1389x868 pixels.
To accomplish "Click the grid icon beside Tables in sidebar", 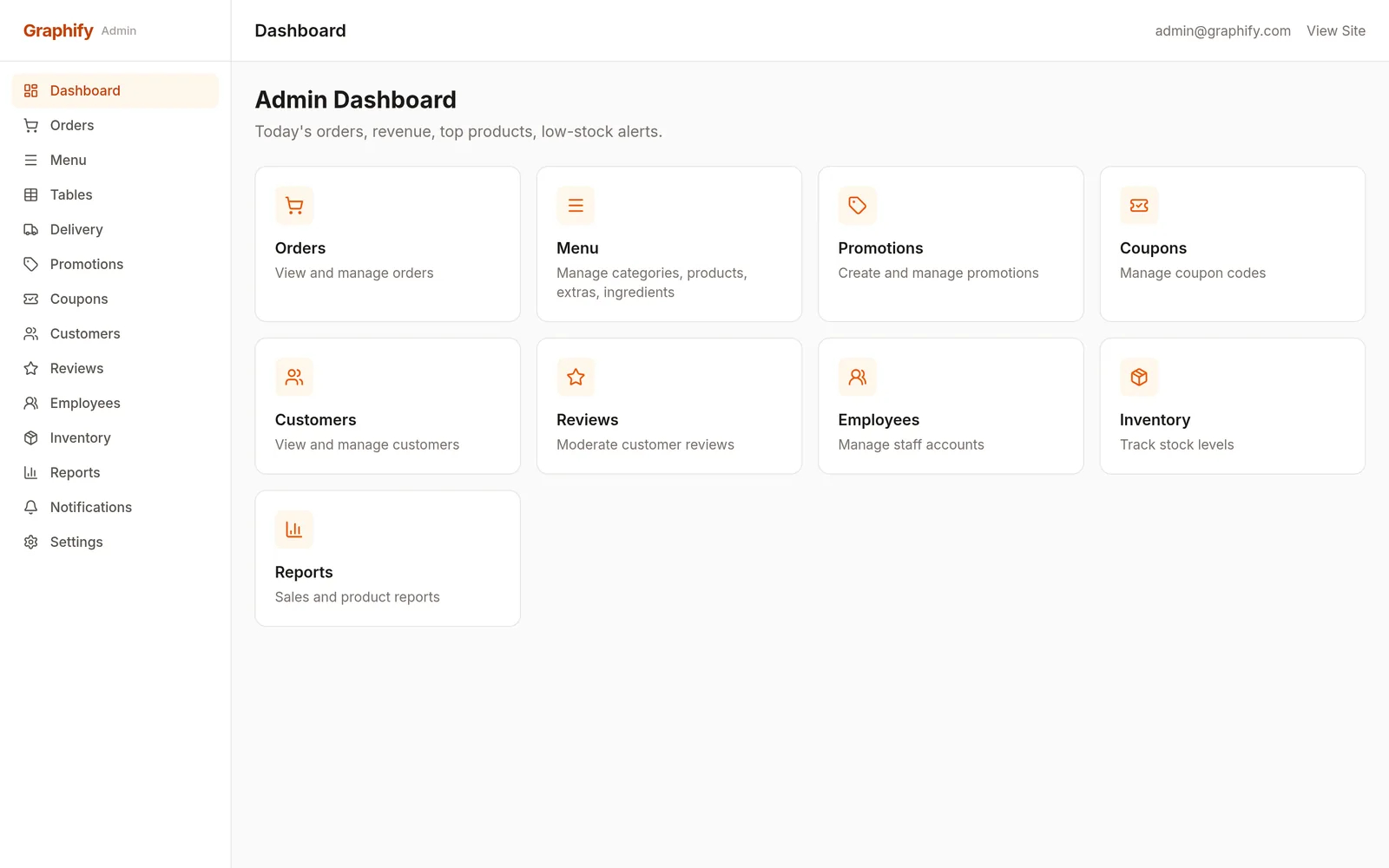I will click(x=31, y=194).
